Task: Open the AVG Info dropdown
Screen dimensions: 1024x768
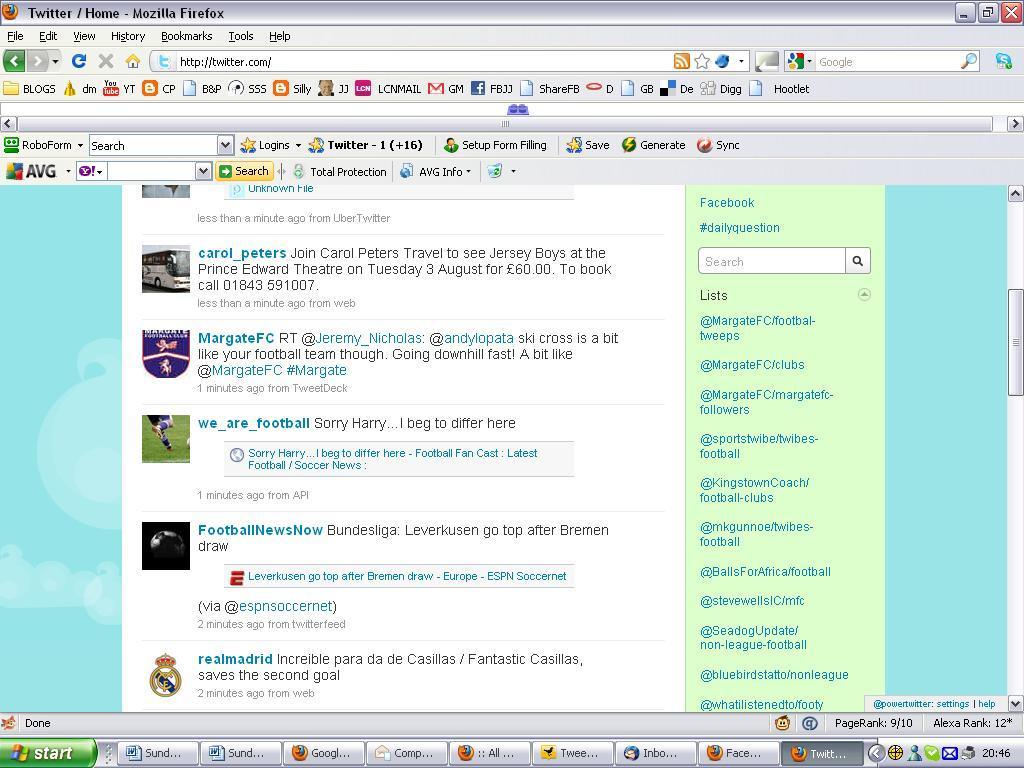Action: click(436, 171)
